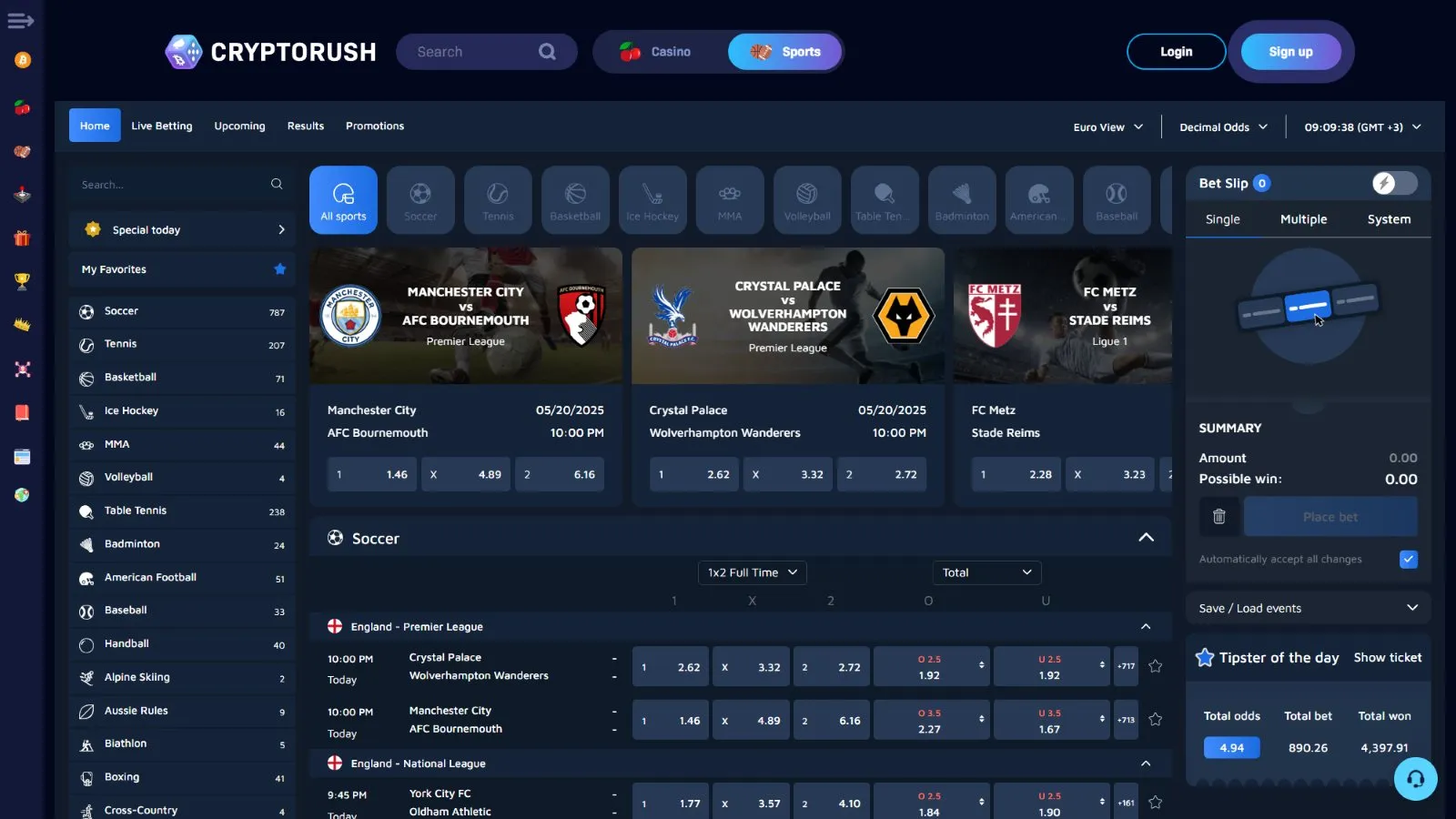Click the Bitcoin icon in left sidebar
Screen dimensions: 1456x819
pos(23,60)
